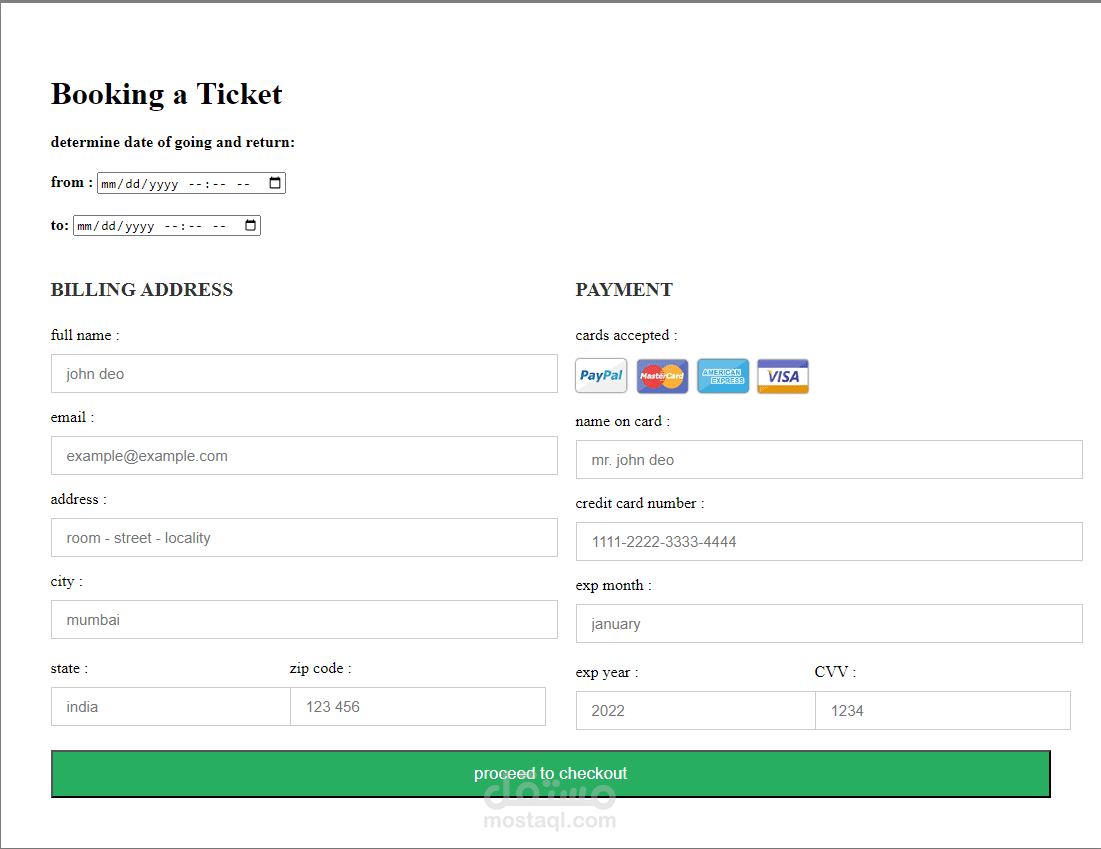Image resolution: width=1101 pixels, height=849 pixels.
Task: Open the calendar picker for the from date
Action: (x=273, y=182)
